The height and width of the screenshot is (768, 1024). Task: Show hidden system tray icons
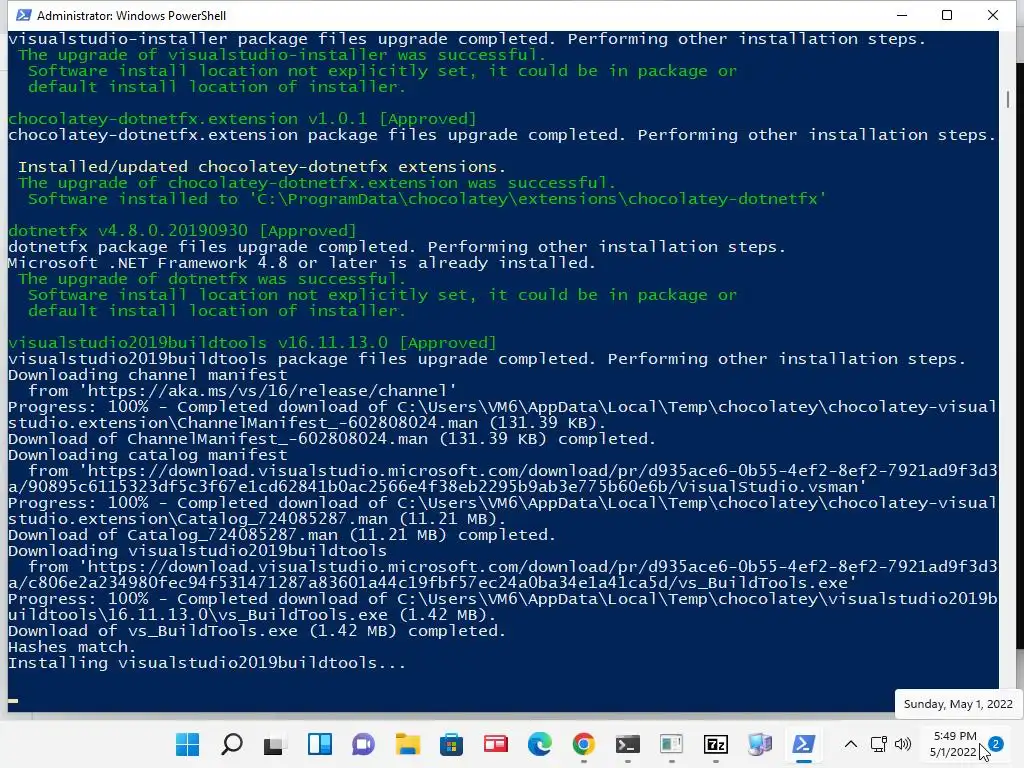pyautogui.click(x=850, y=744)
